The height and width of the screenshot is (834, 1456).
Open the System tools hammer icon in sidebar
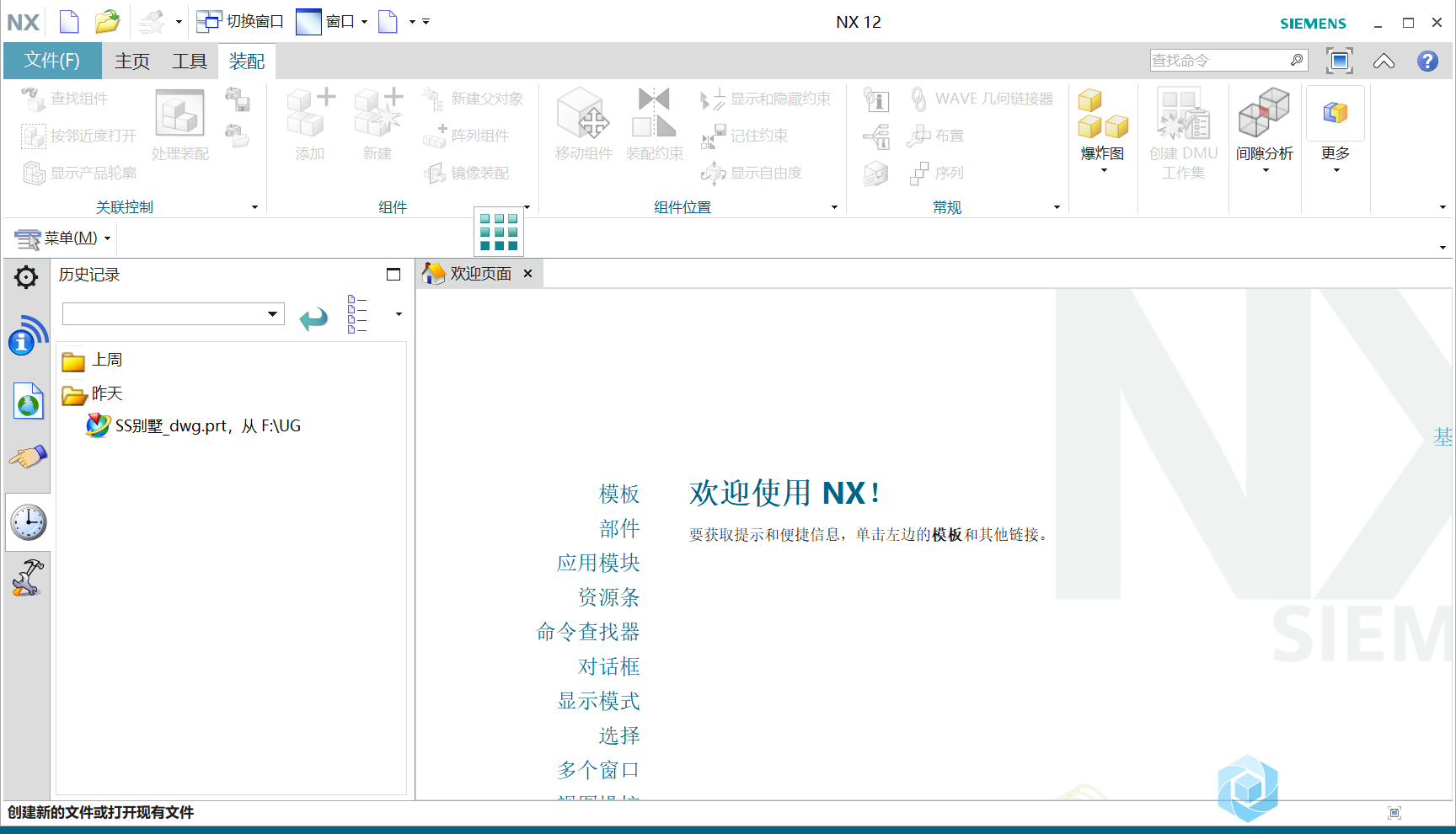point(28,579)
